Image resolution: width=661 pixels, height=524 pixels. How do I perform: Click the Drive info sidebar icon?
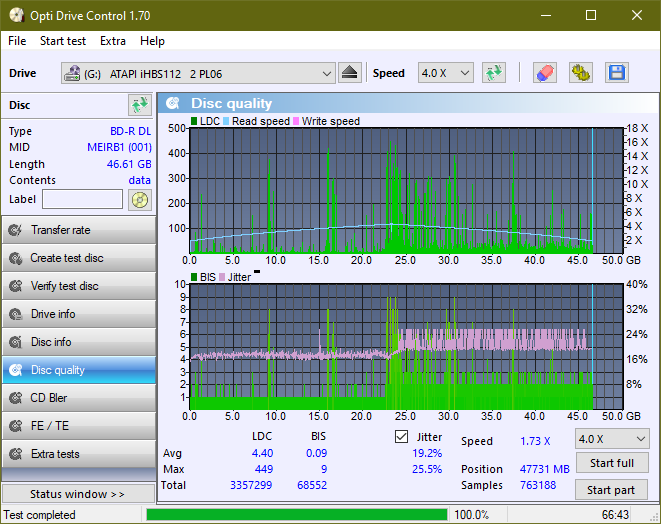16,314
